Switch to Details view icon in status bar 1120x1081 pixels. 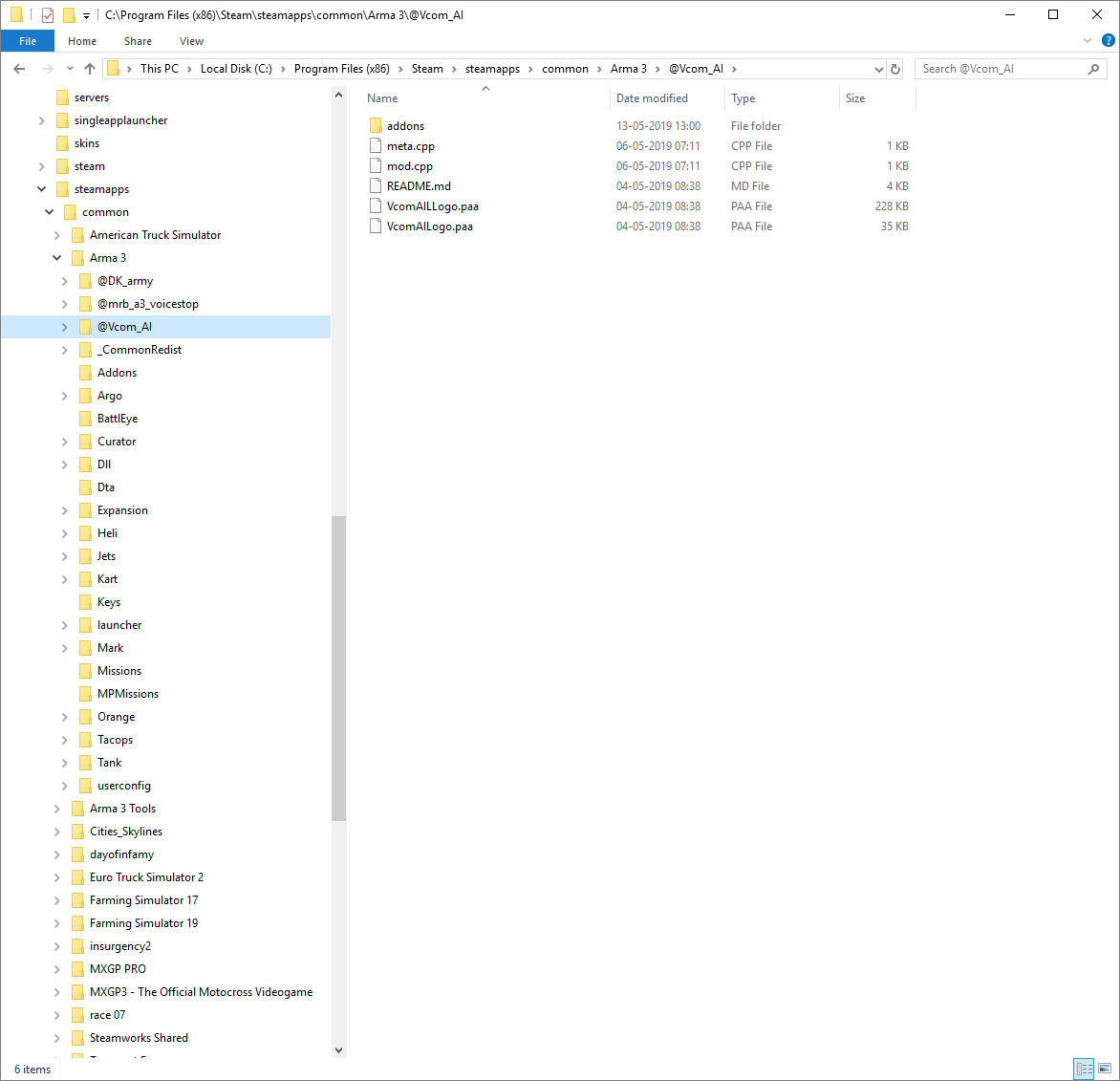click(x=1084, y=1069)
